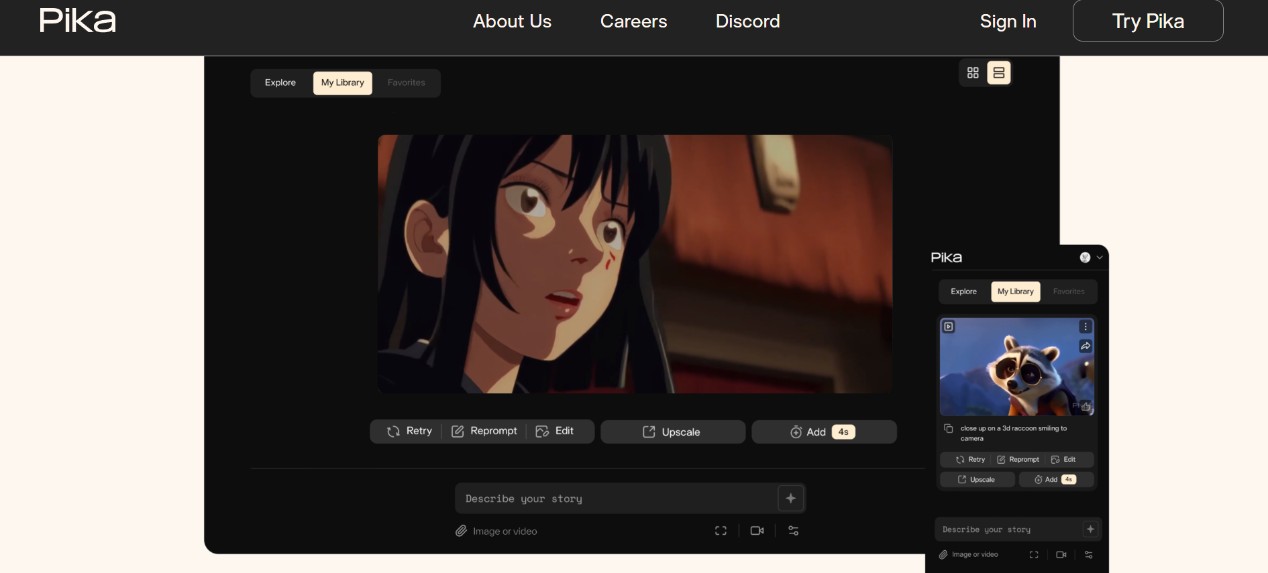Click the Sign In link

click(x=1007, y=21)
